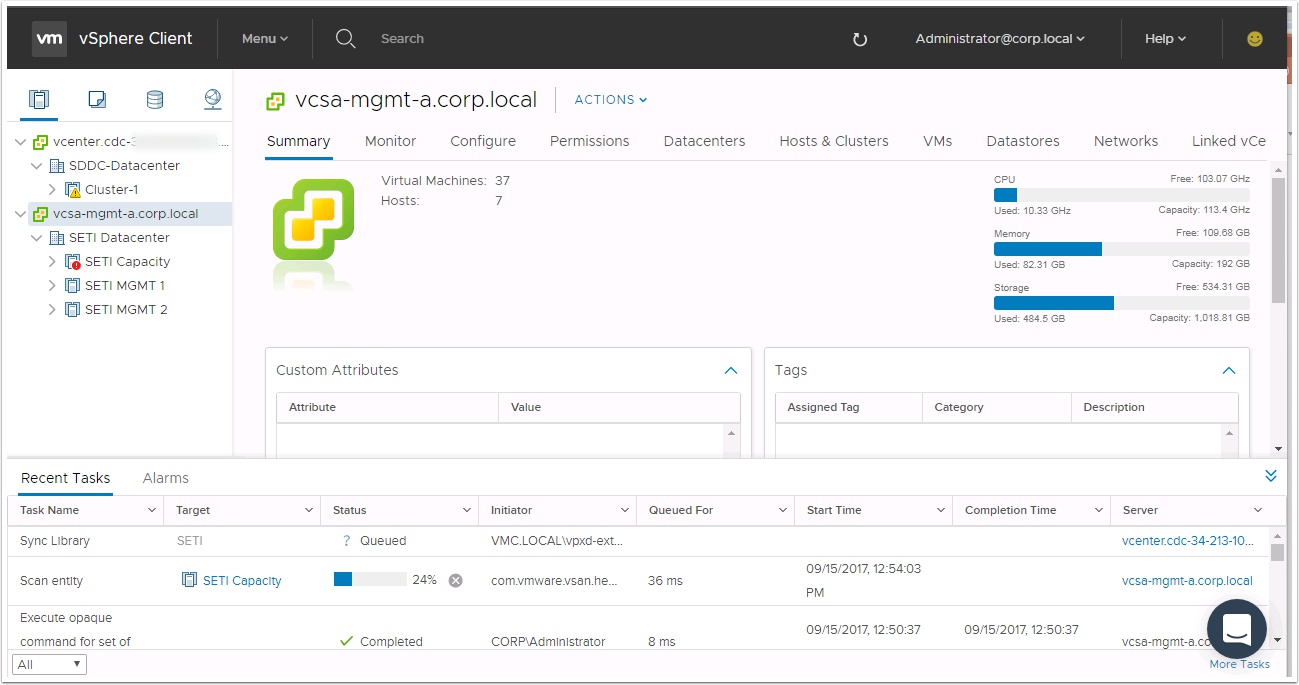Open the All tasks filter dropdown
The height and width of the screenshot is (685, 1299).
49,664
